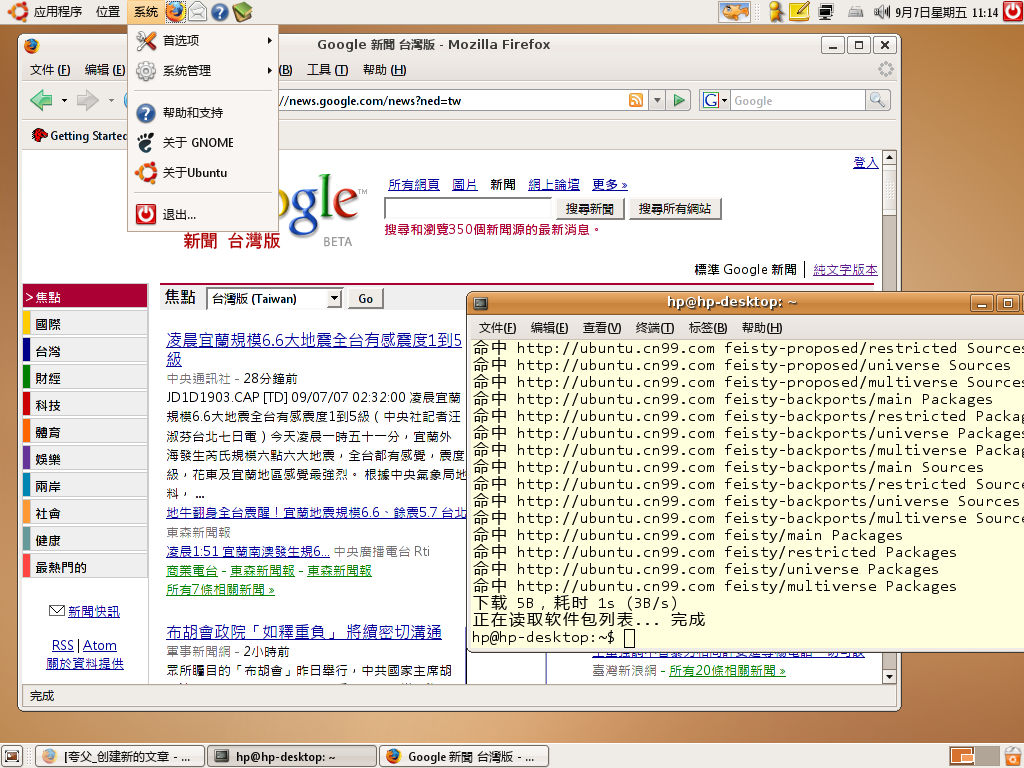Launch Firefox from the top panel icon
This screenshot has width=1024, height=768.
[175, 12]
